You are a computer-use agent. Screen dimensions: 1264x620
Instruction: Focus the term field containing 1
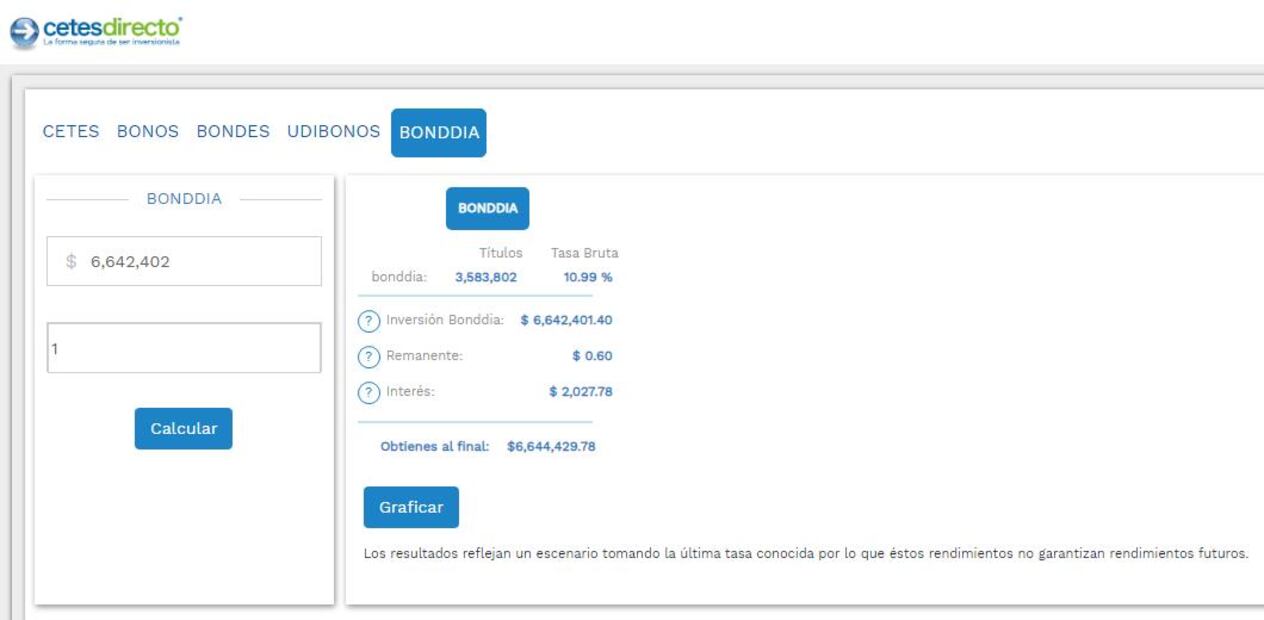[184, 349]
